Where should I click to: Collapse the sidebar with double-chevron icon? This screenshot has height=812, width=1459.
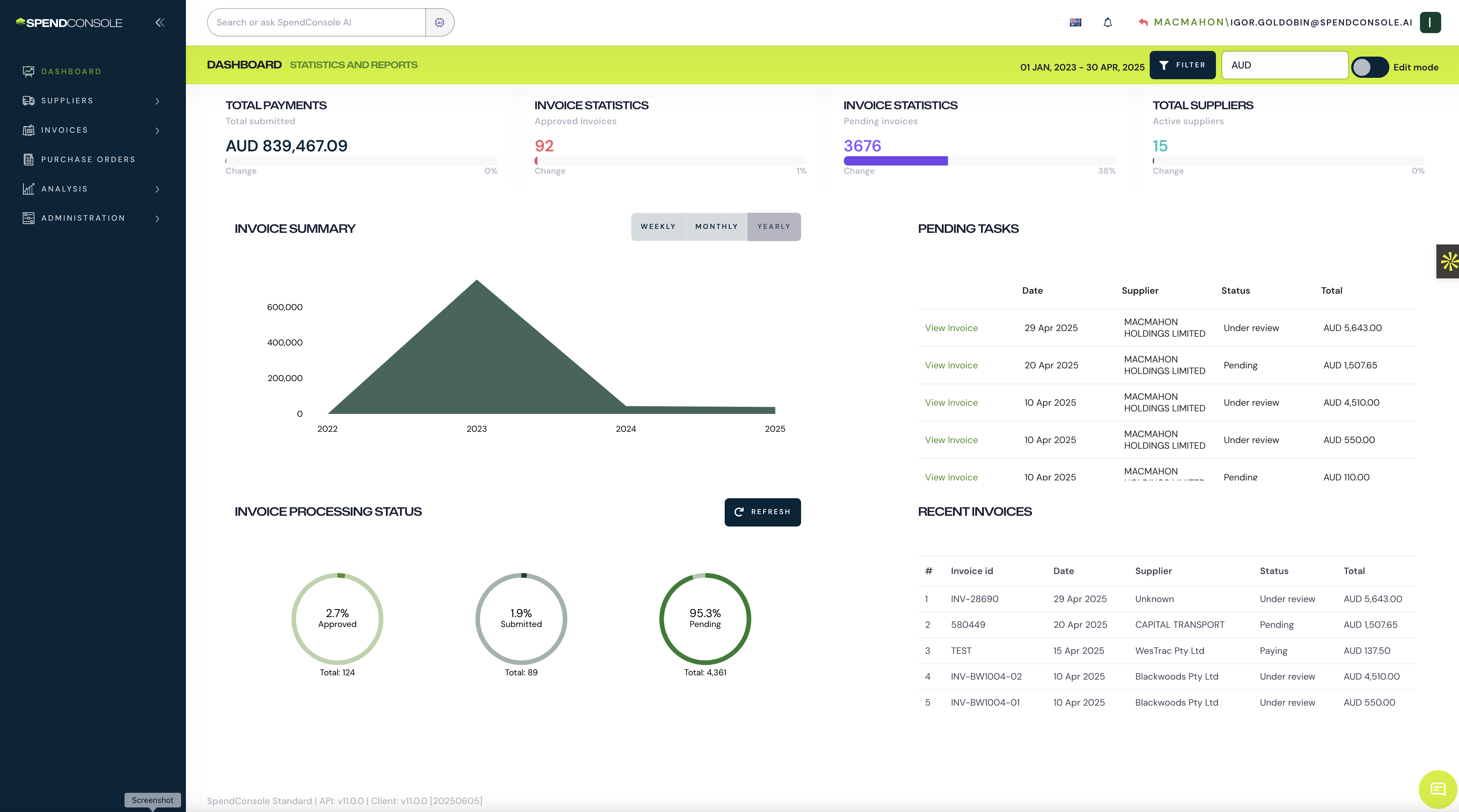(160, 23)
